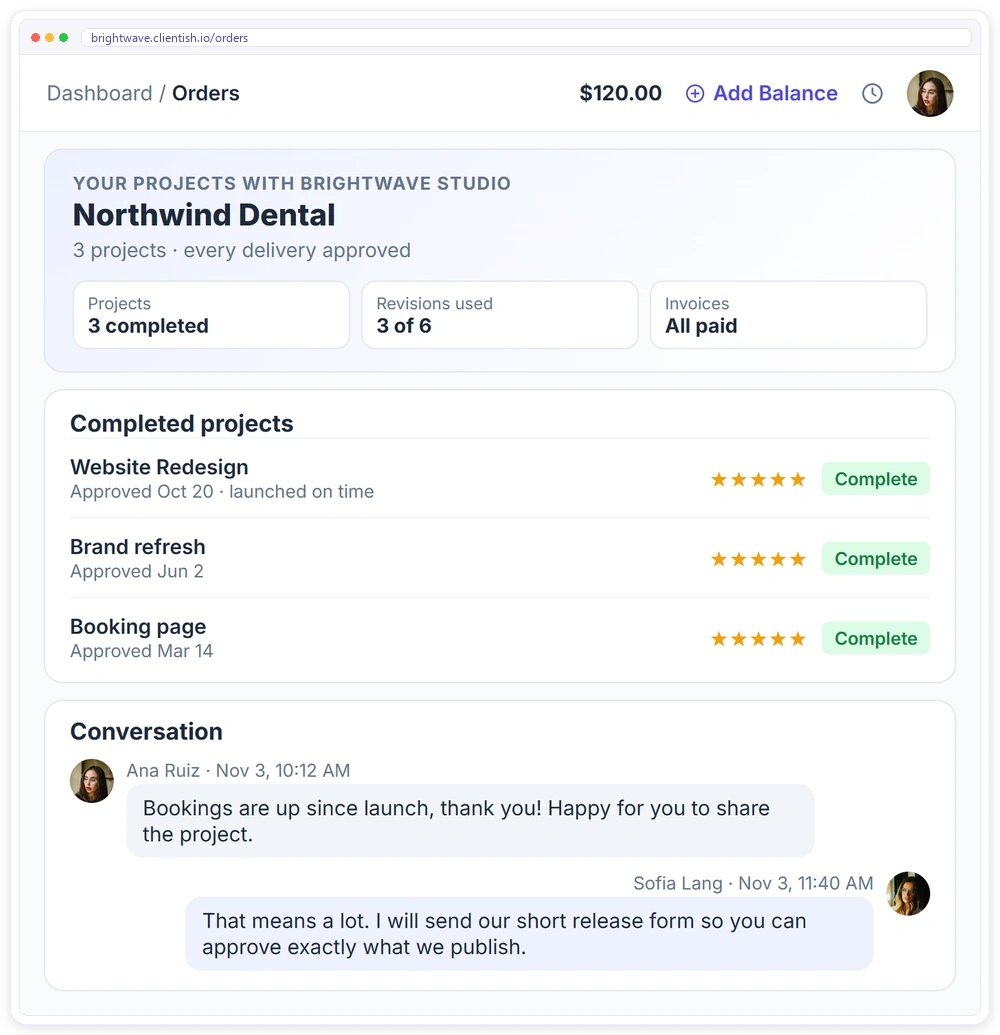Click the 'Approved Jun 2' text
Screen dimensions: 1000x1035
[137, 572]
